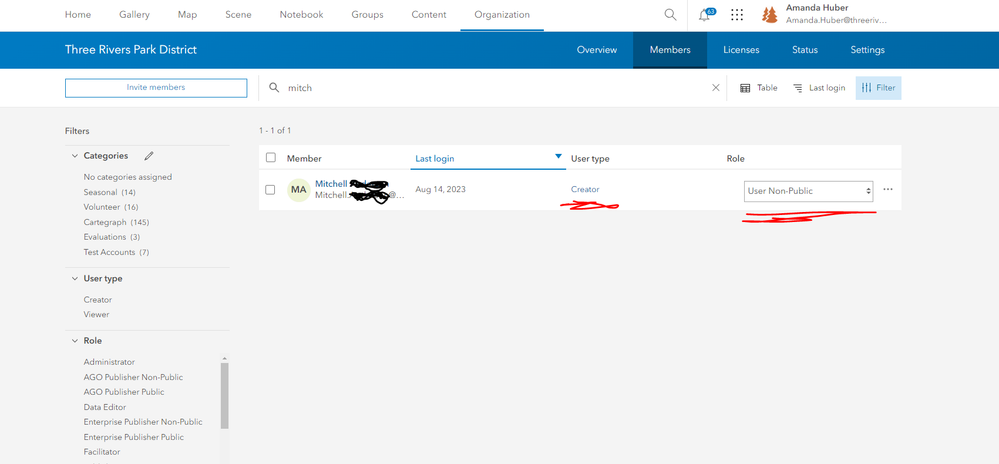Filter by Enterprise Publisher Non-Public role
The height and width of the screenshot is (464, 999).
[143, 422]
